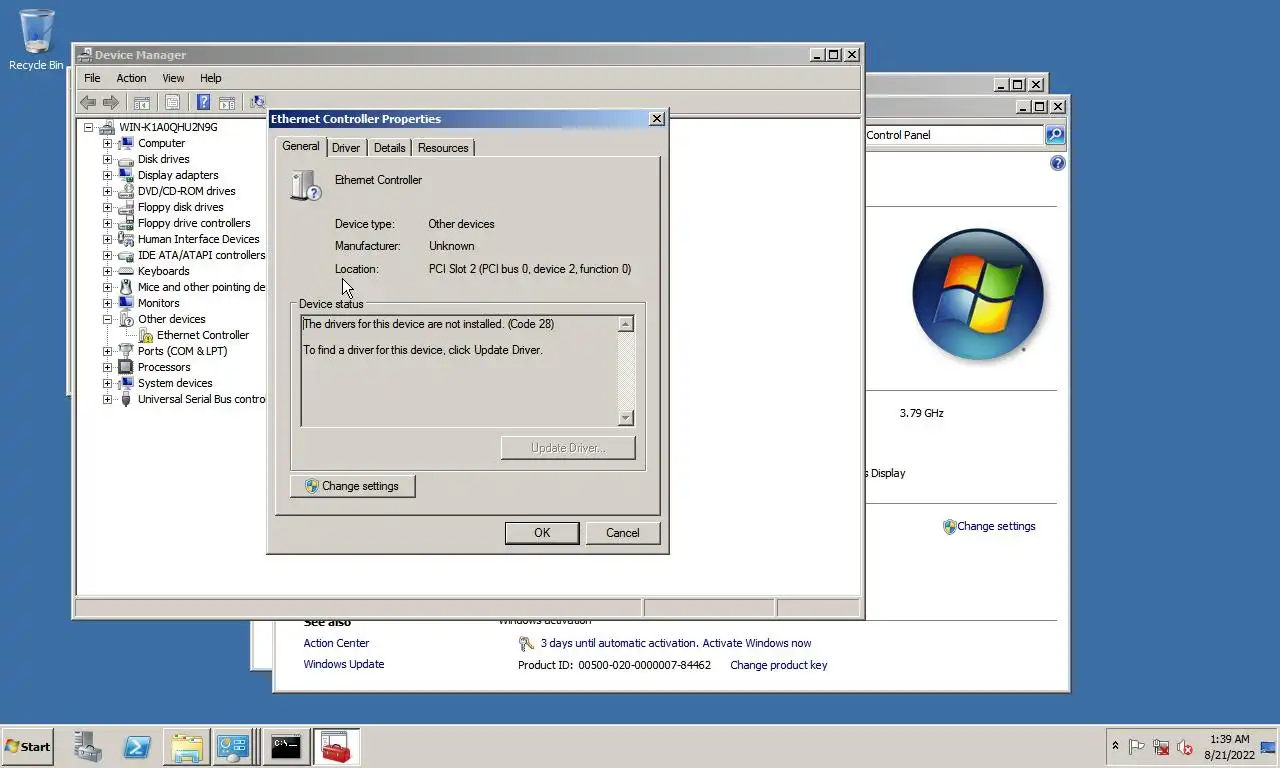Expand the Disk drives node
This screenshot has width=1280, height=768.
coord(107,159)
